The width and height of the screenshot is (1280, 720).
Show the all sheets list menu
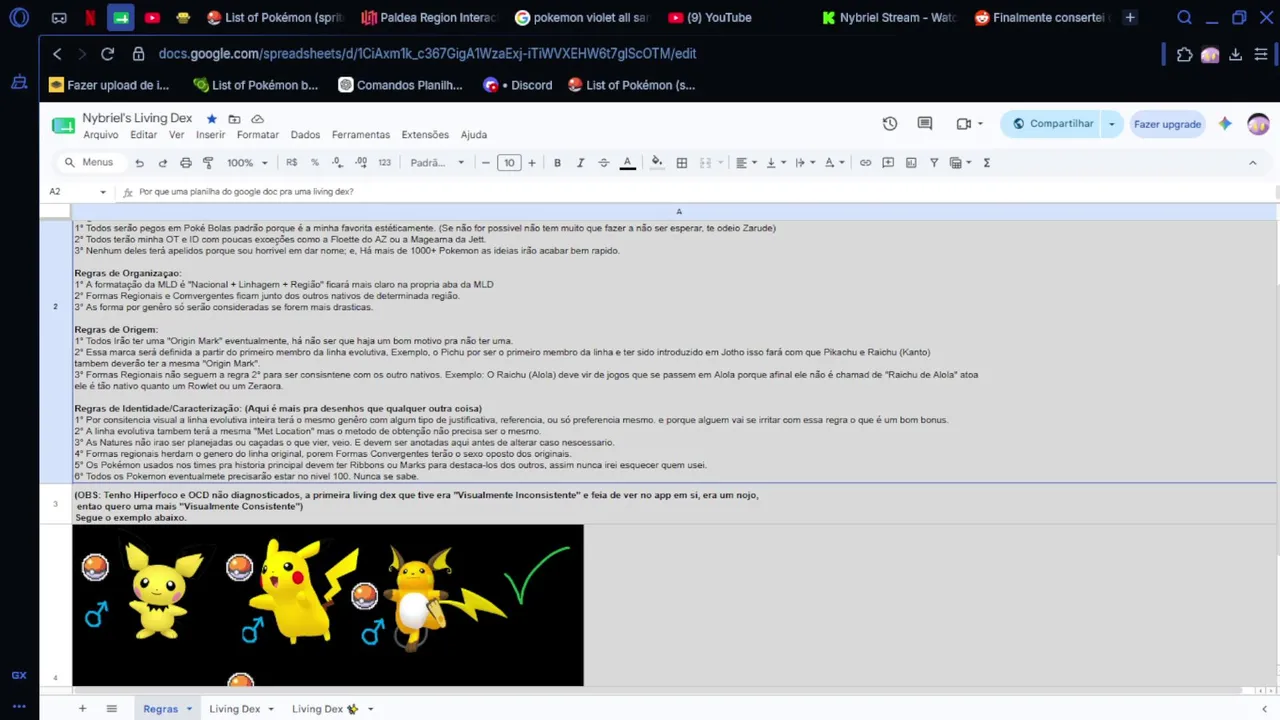112,709
